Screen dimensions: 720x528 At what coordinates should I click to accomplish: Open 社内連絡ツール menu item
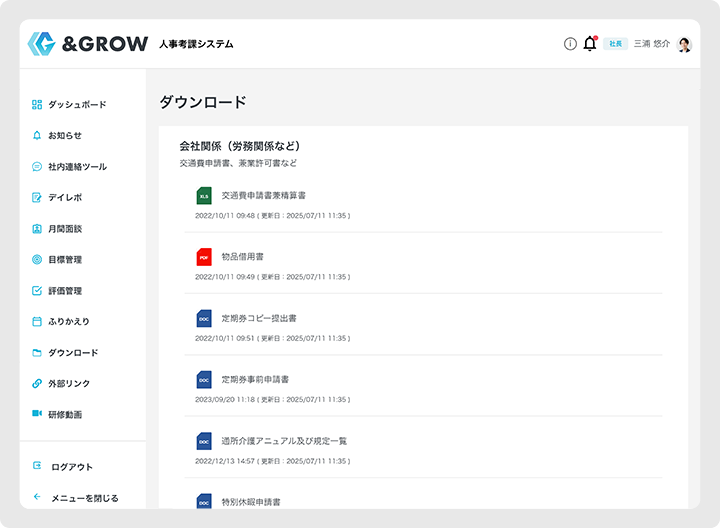tap(78, 167)
